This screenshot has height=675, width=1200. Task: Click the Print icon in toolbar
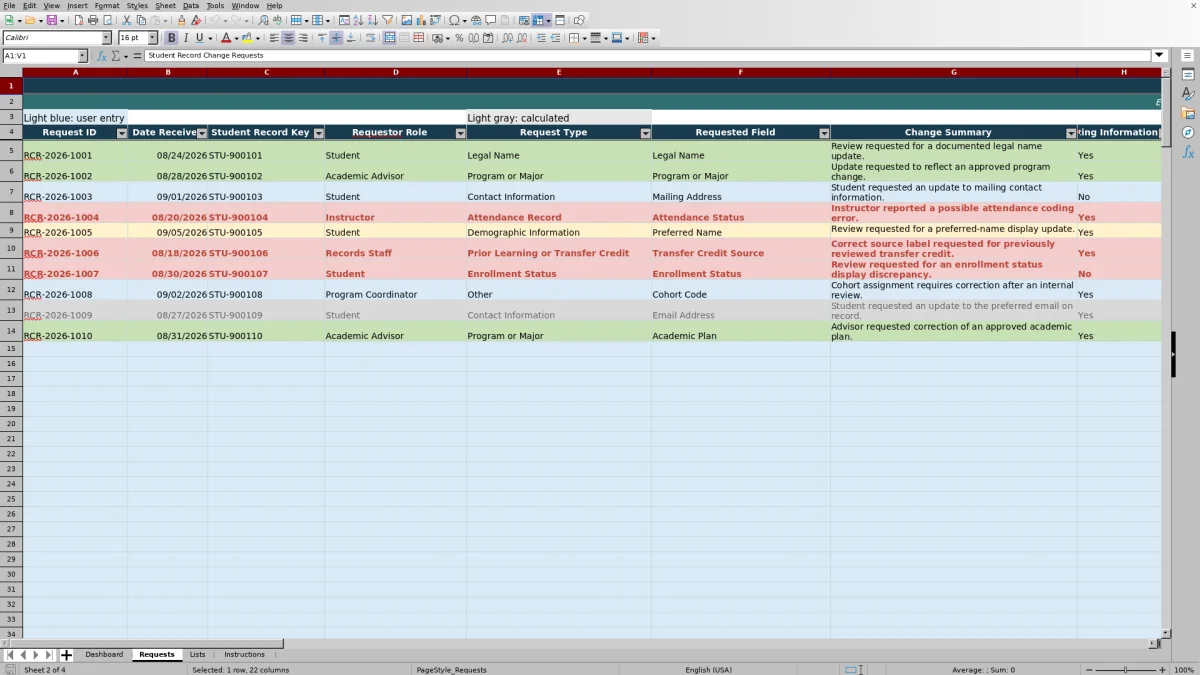(x=93, y=20)
